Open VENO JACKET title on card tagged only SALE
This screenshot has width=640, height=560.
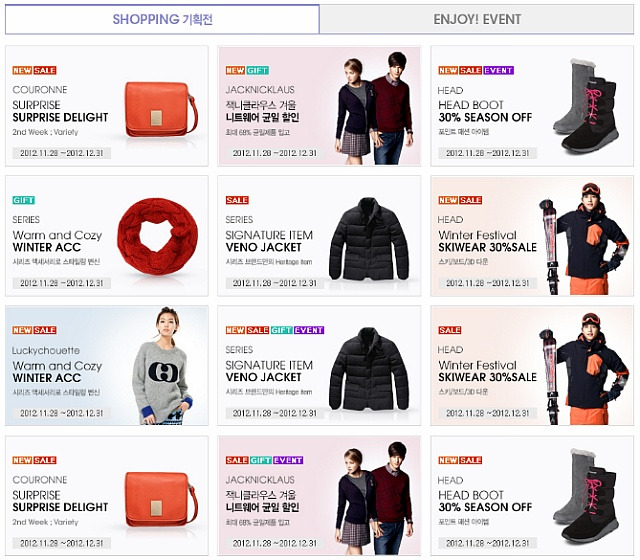click(263, 247)
